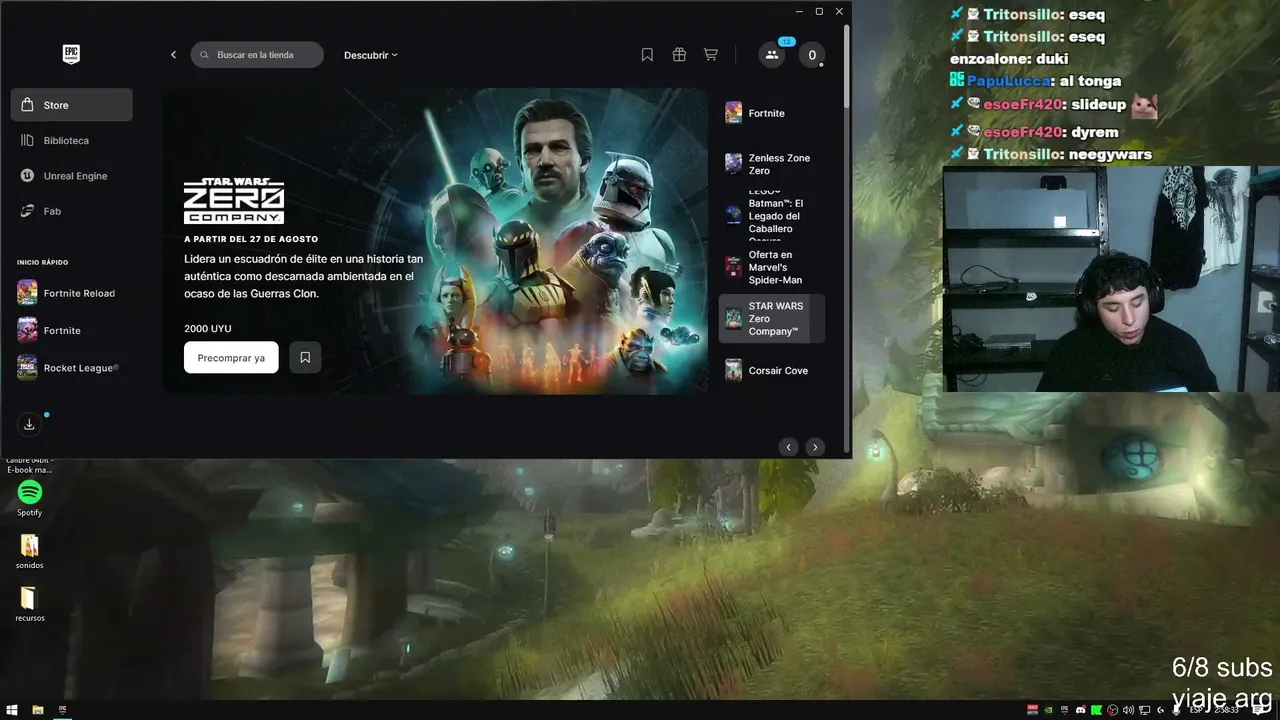
Task: Open NVIDIA tray icon
Action: 1048,710
